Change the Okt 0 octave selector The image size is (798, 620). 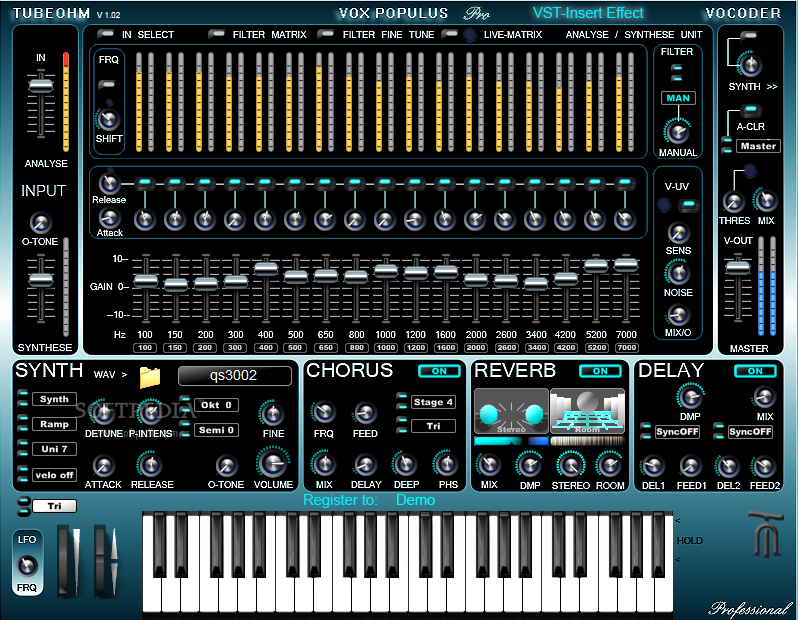216,405
